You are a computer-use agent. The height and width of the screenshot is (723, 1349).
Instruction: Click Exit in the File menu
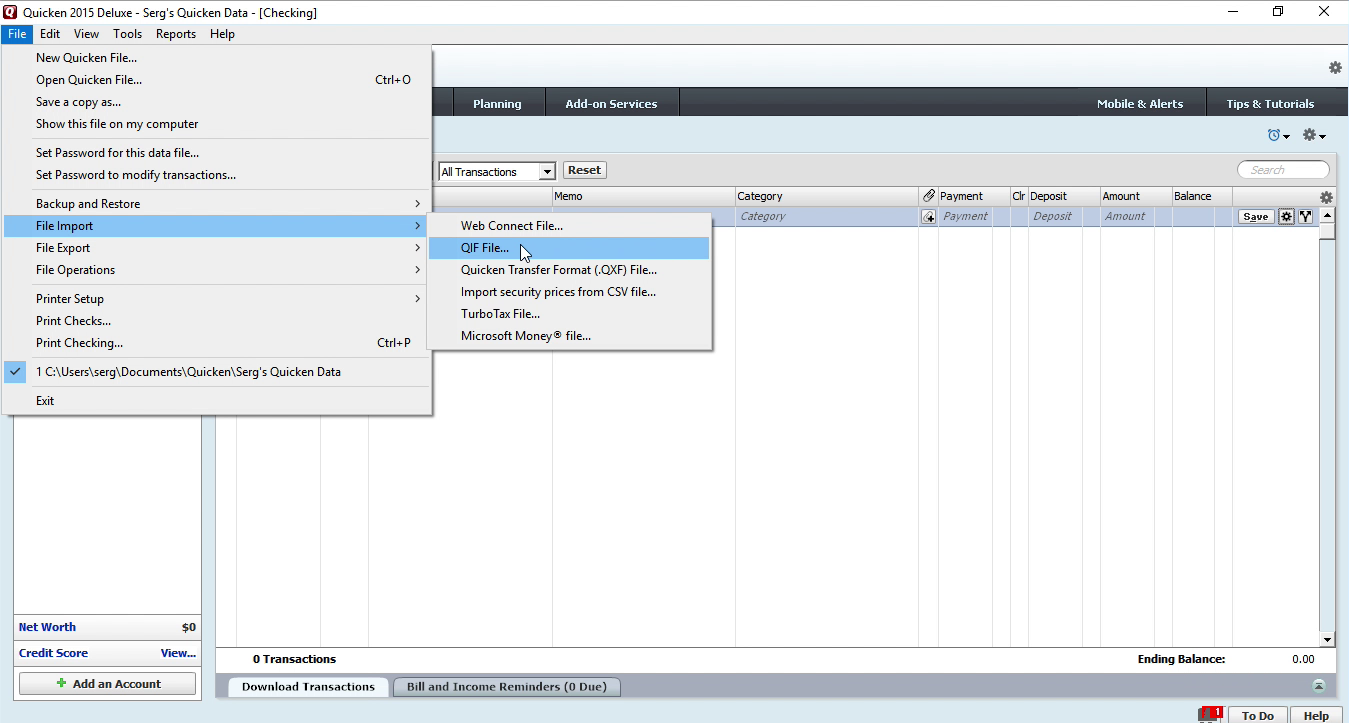217,401
